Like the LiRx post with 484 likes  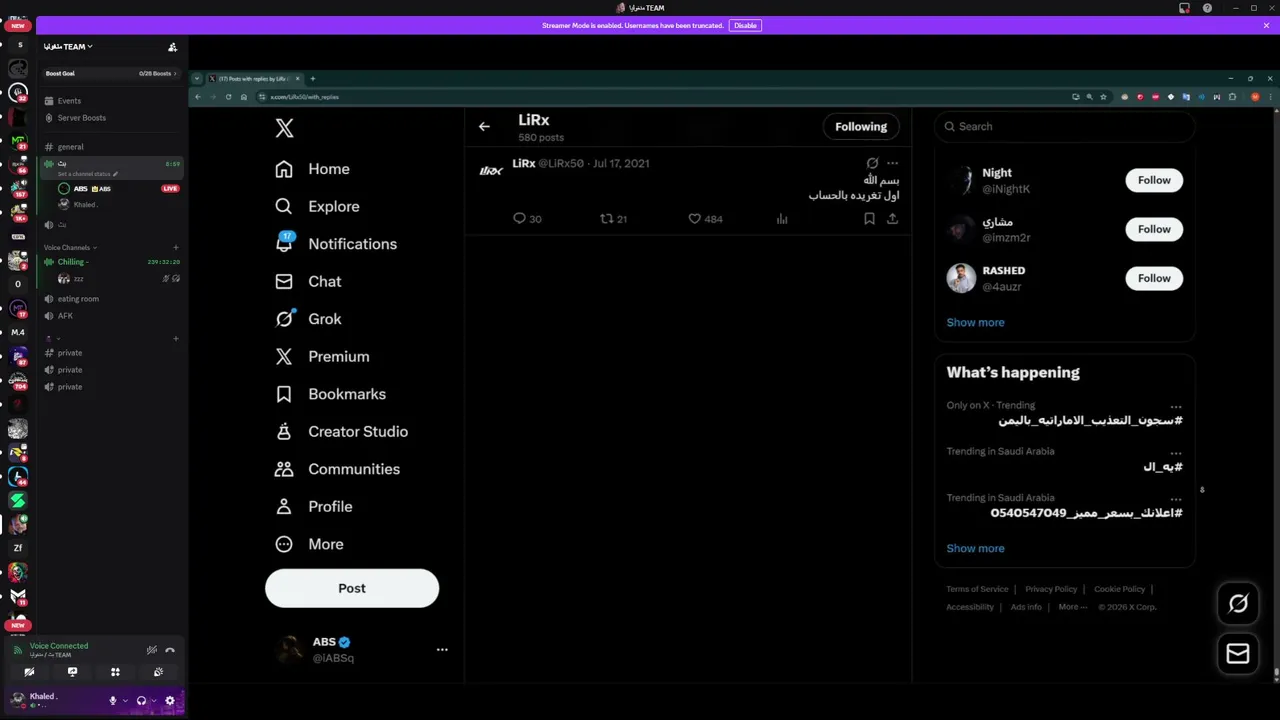pos(705,218)
